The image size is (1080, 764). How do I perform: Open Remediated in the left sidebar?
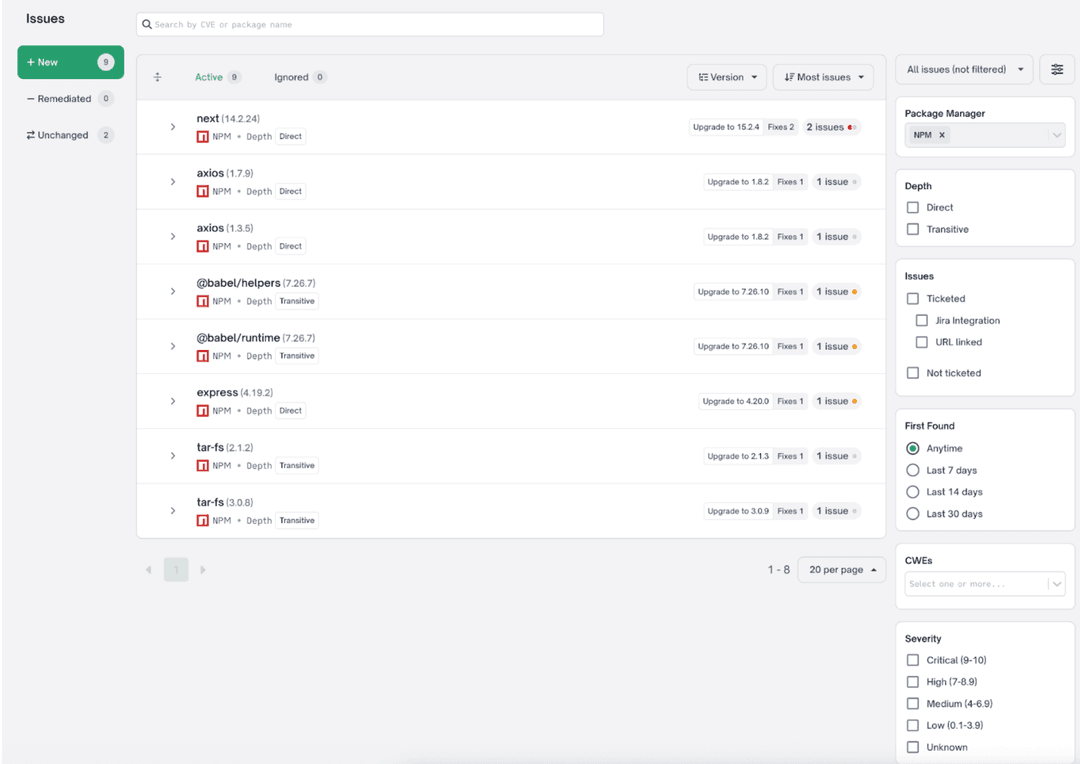[x=62, y=98]
